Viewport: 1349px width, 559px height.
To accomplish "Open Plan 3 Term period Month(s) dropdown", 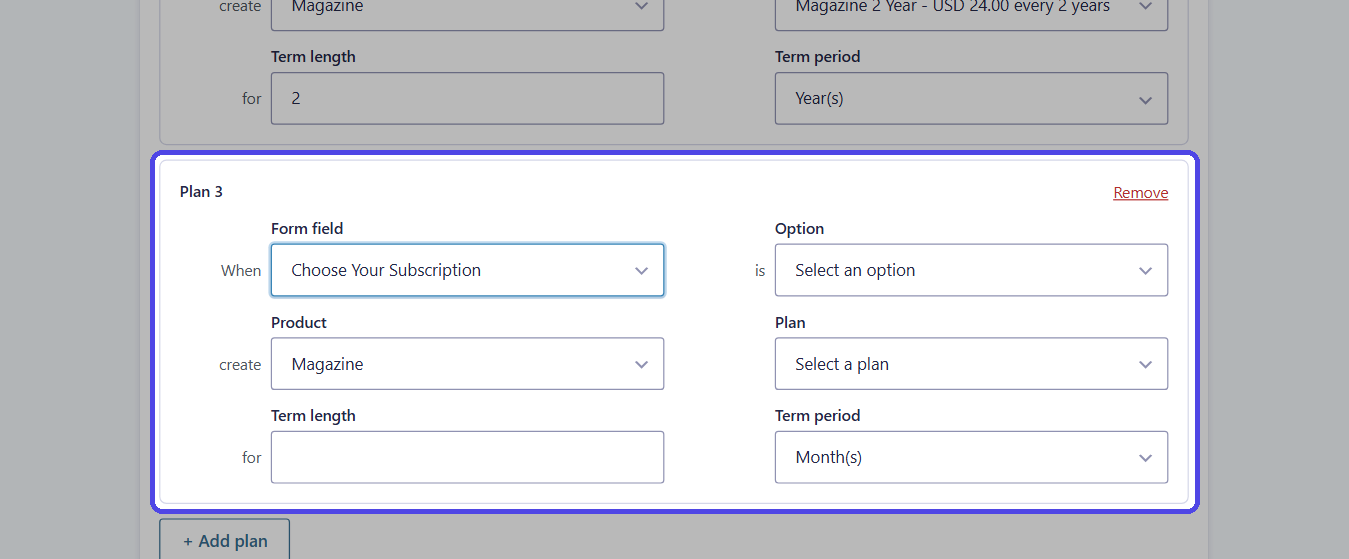I will 971,457.
